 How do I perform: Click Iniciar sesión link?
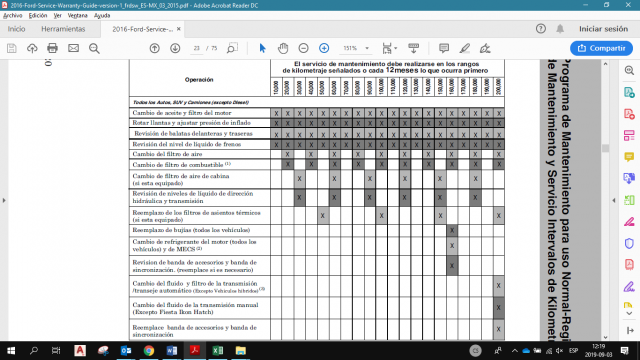pos(603,29)
